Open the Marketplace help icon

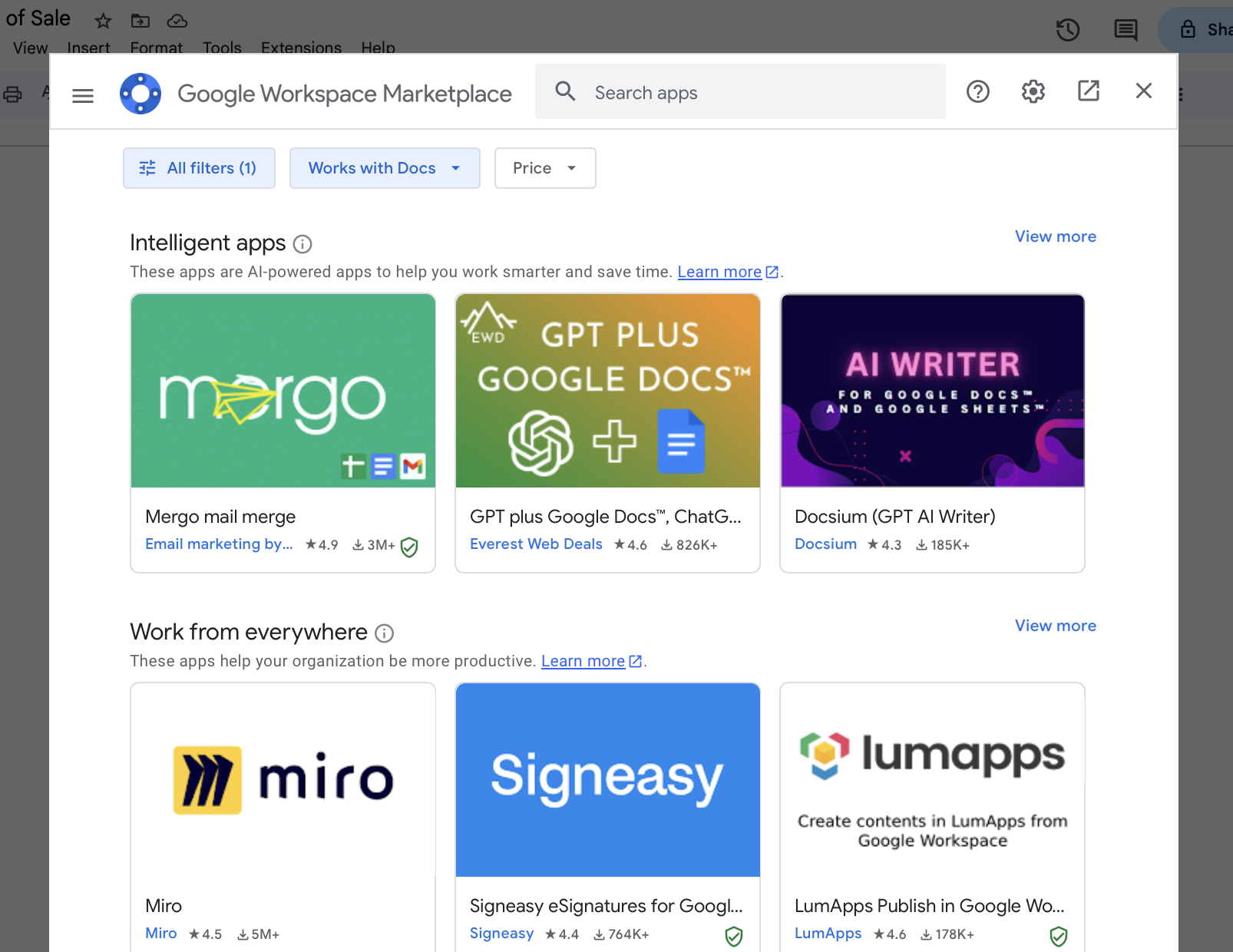(977, 91)
